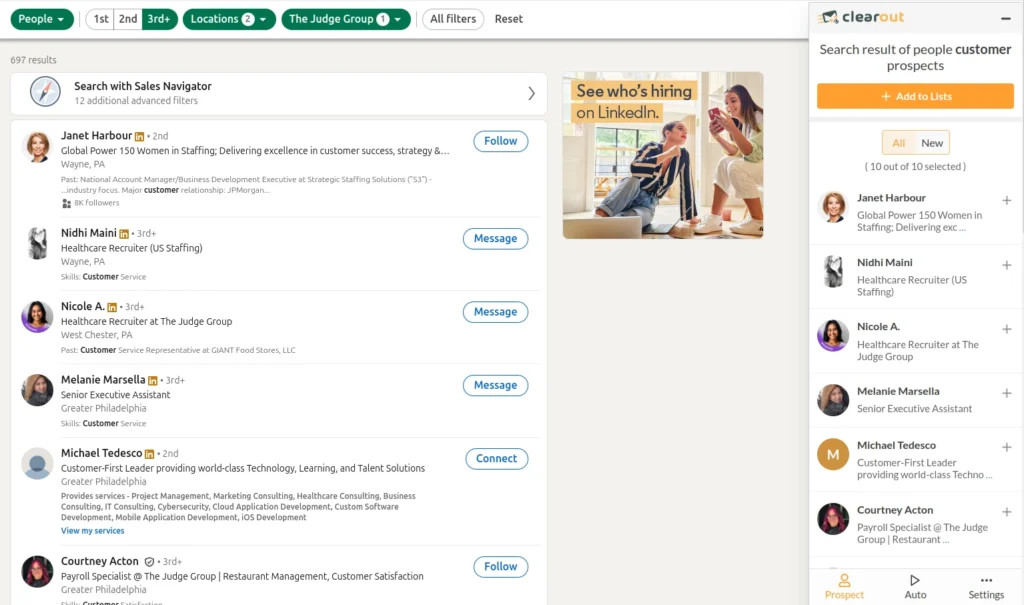
Task: Add Nicole A. with Clearout plus icon
Action: [x=1006, y=329]
